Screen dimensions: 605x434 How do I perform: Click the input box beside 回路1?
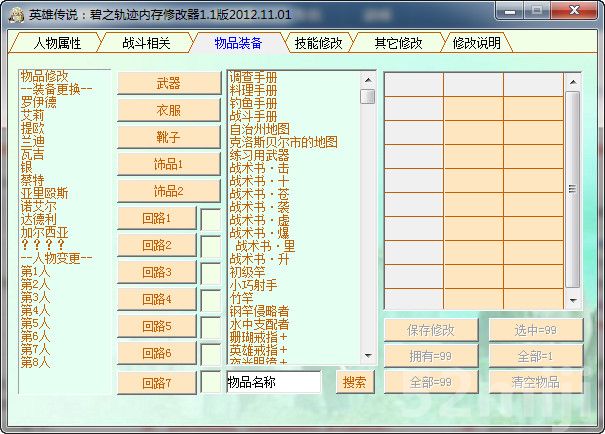pos(210,218)
